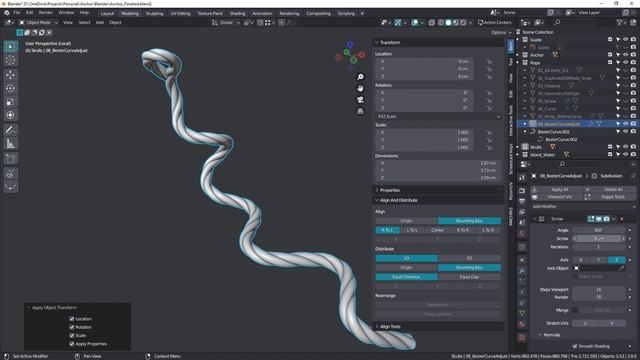
Task: Open the Modifier properties wrench tab
Action: (522, 270)
